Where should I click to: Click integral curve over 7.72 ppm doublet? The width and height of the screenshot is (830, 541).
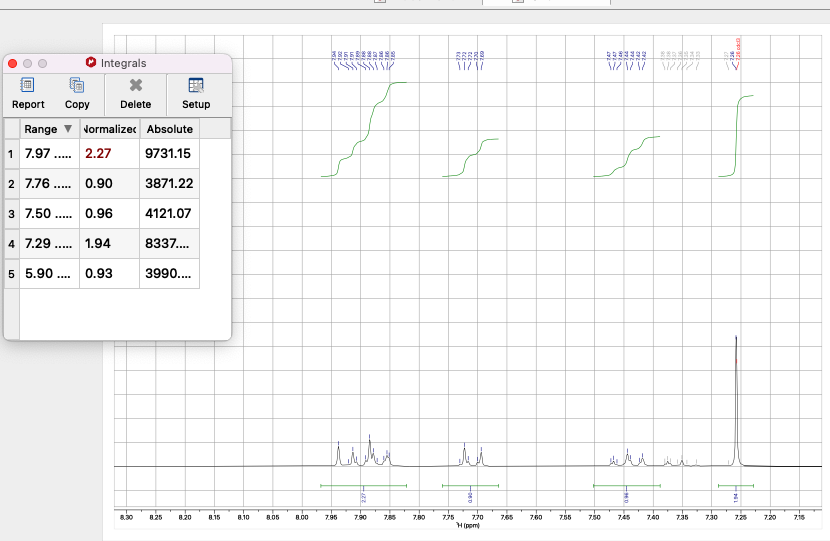coord(471,157)
